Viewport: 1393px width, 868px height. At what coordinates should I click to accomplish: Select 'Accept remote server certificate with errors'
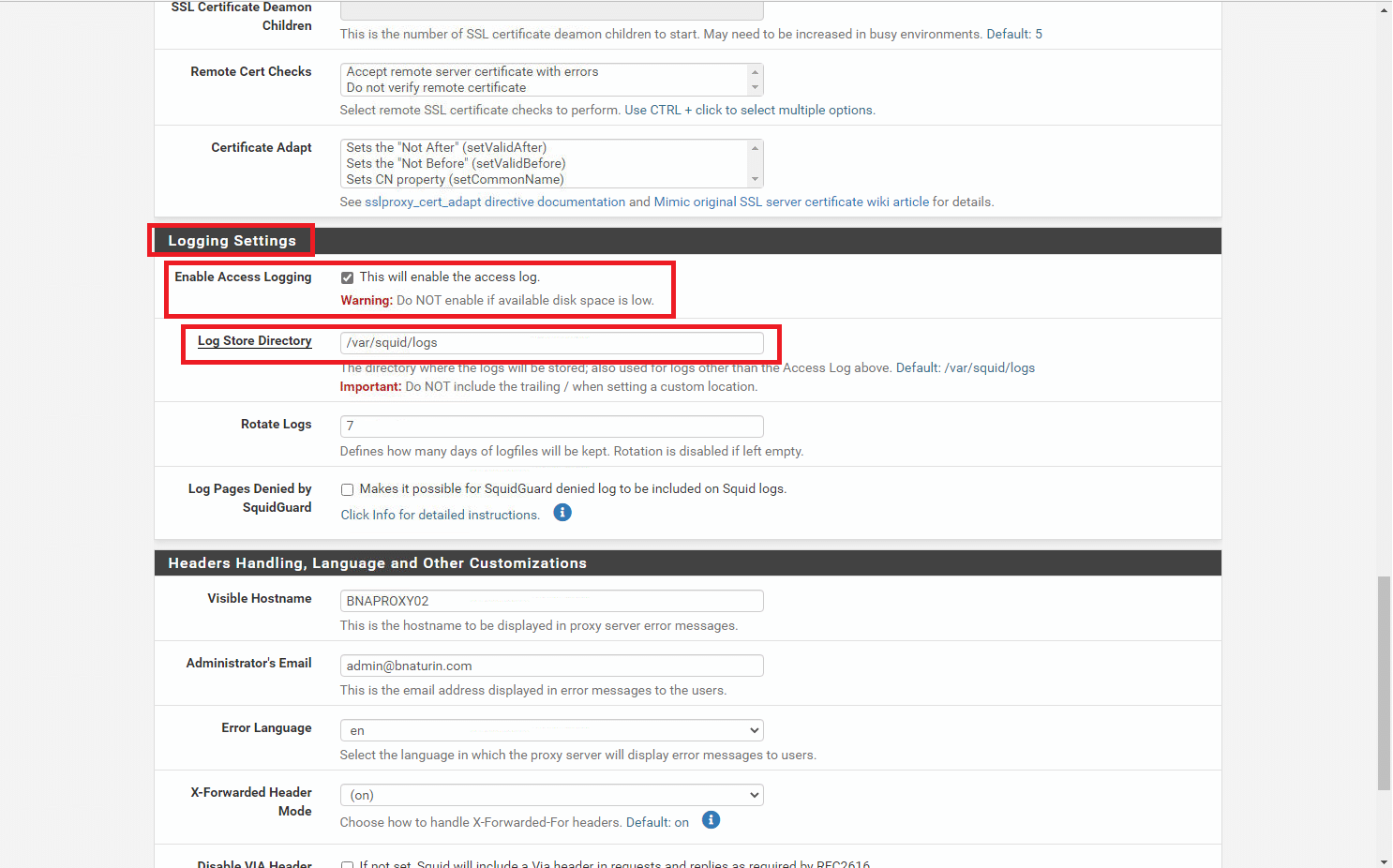click(472, 71)
